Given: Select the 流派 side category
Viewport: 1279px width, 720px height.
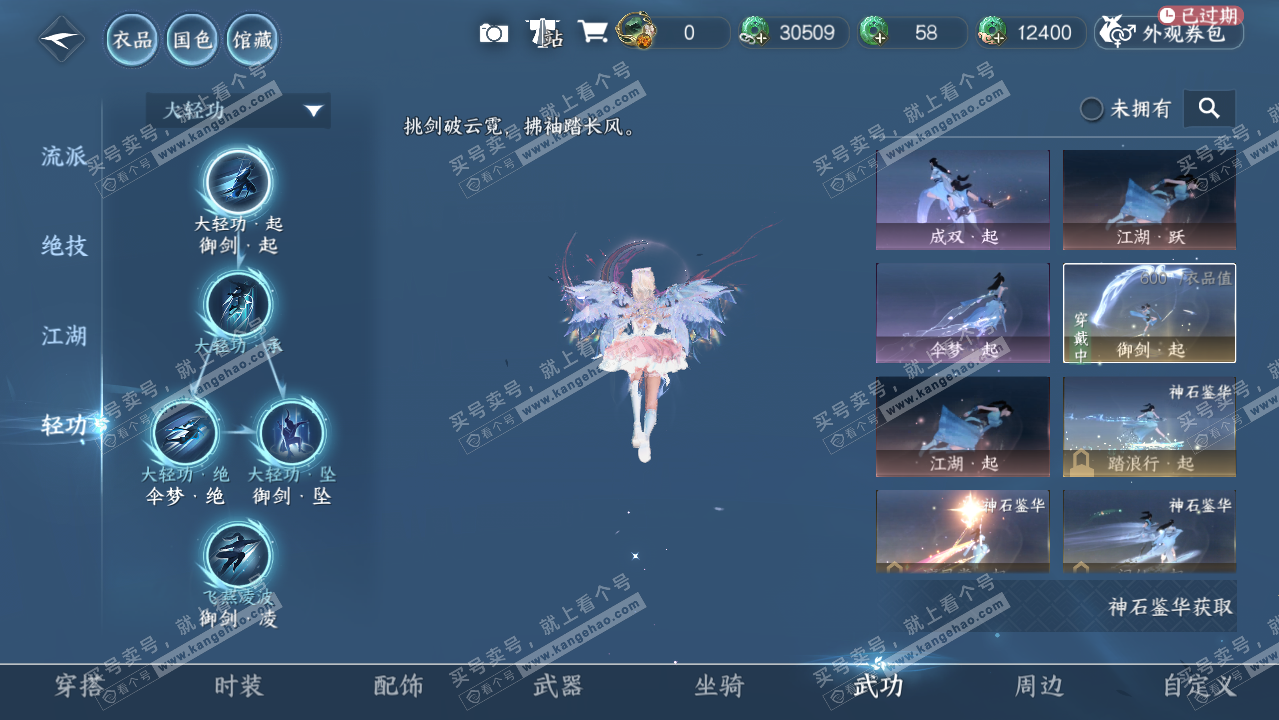Looking at the screenshot, I should pos(64,156).
